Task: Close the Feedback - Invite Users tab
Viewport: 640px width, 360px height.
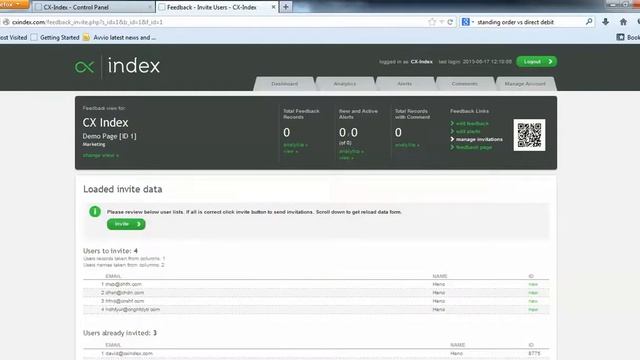Action: (273, 7)
